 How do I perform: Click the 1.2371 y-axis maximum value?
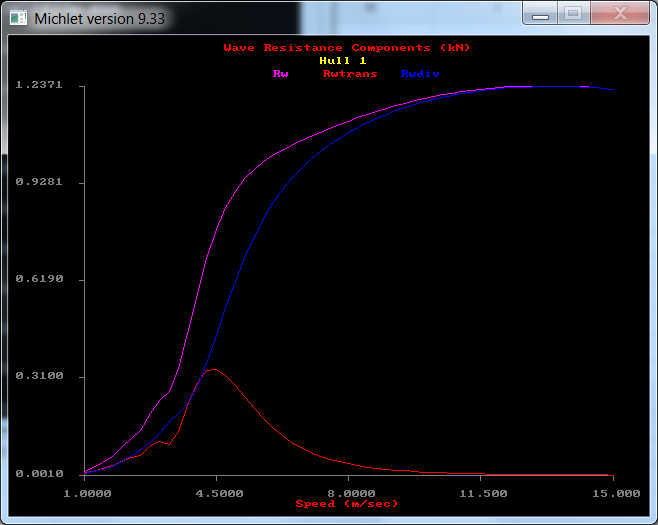point(39,86)
